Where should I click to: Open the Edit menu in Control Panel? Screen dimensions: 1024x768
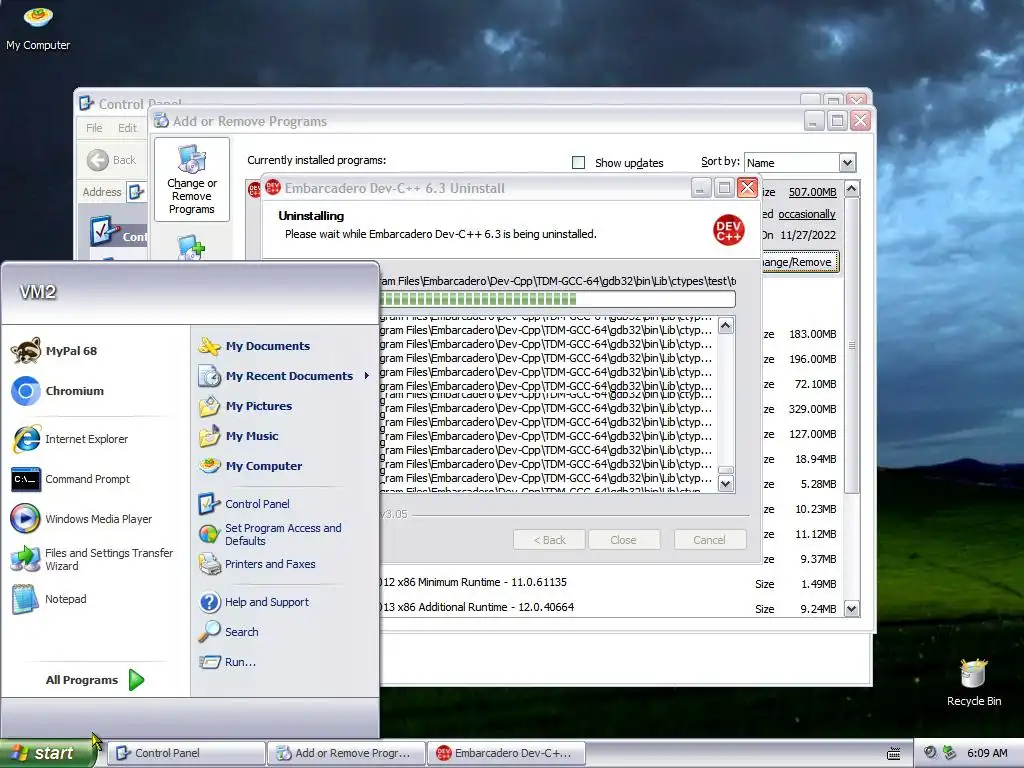127,128
